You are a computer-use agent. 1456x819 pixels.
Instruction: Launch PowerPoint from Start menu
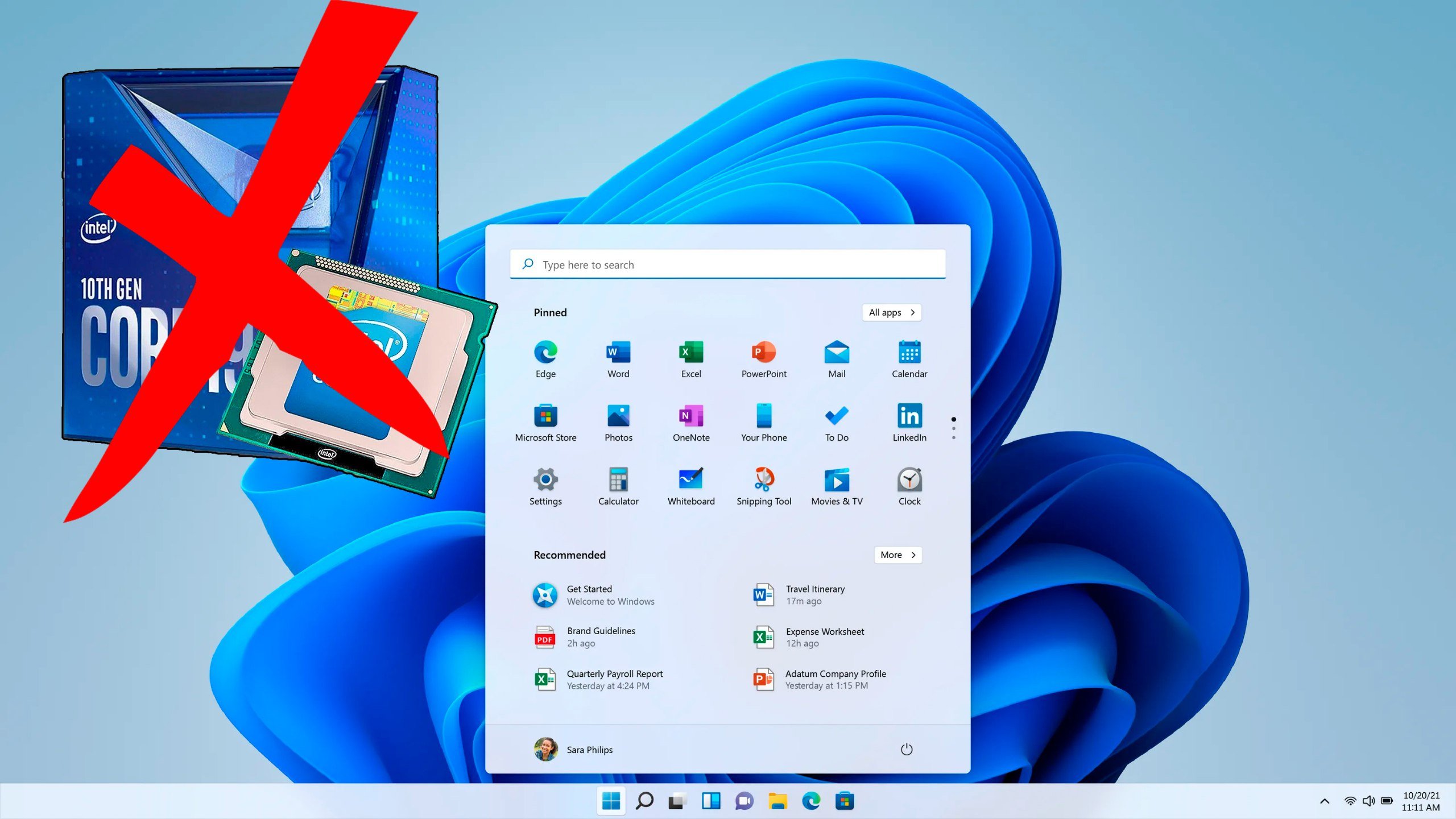(x=764, y=359)
